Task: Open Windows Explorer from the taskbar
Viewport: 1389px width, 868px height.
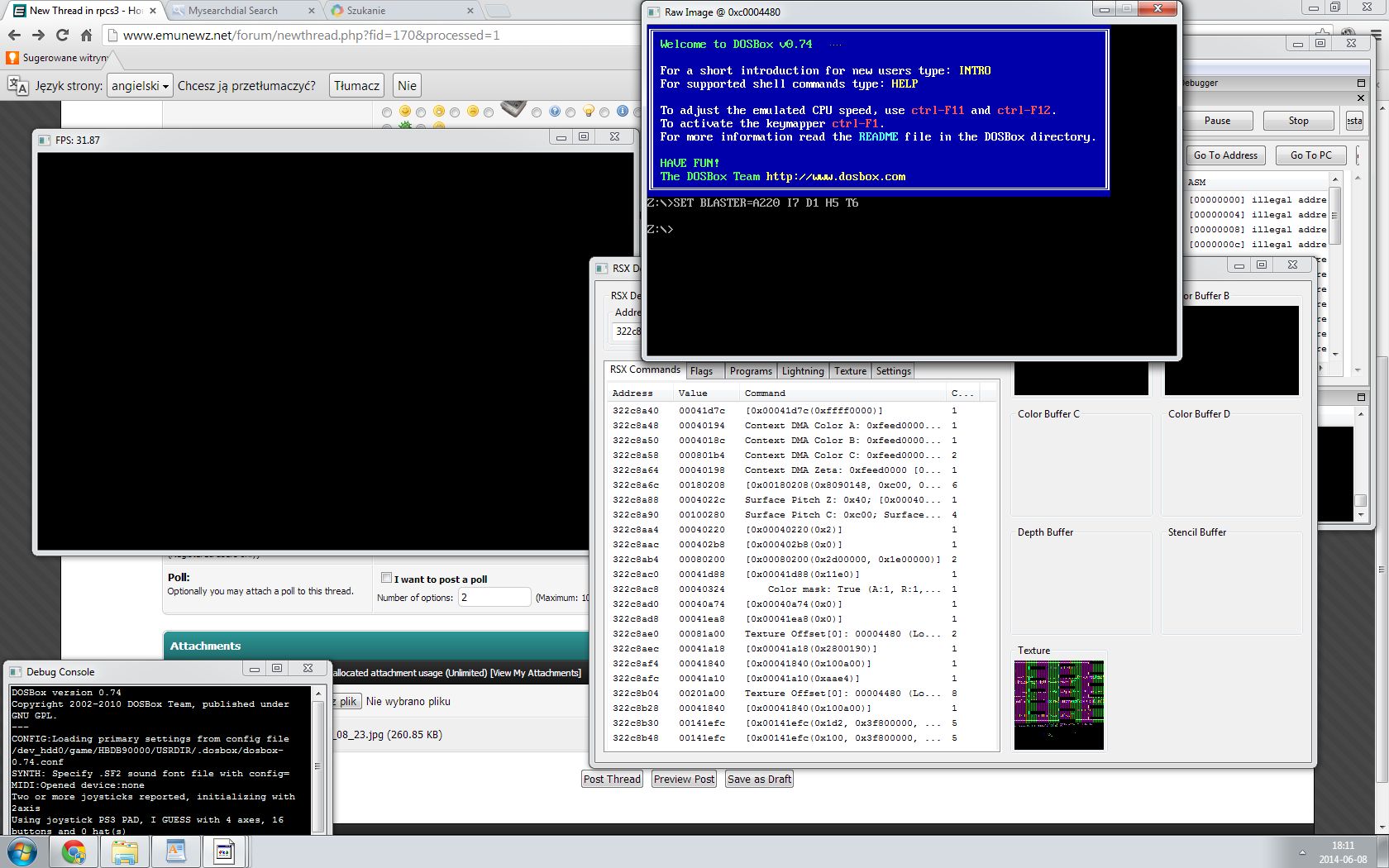Action: tap(125, 851)
